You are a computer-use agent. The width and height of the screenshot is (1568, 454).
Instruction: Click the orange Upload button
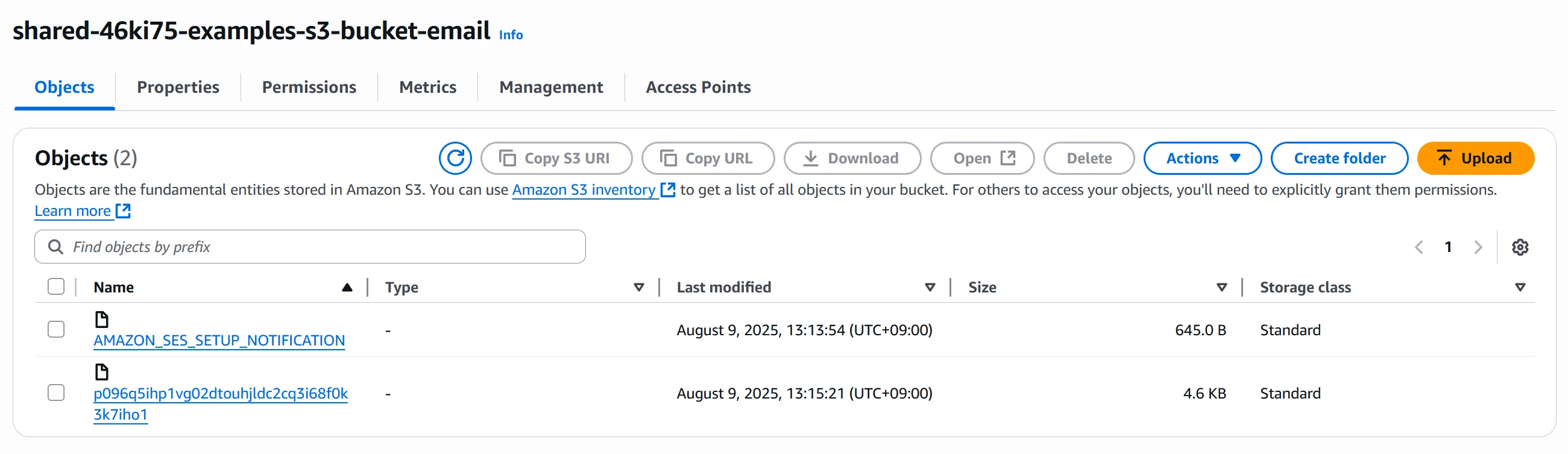click(x=1476, y=158)
